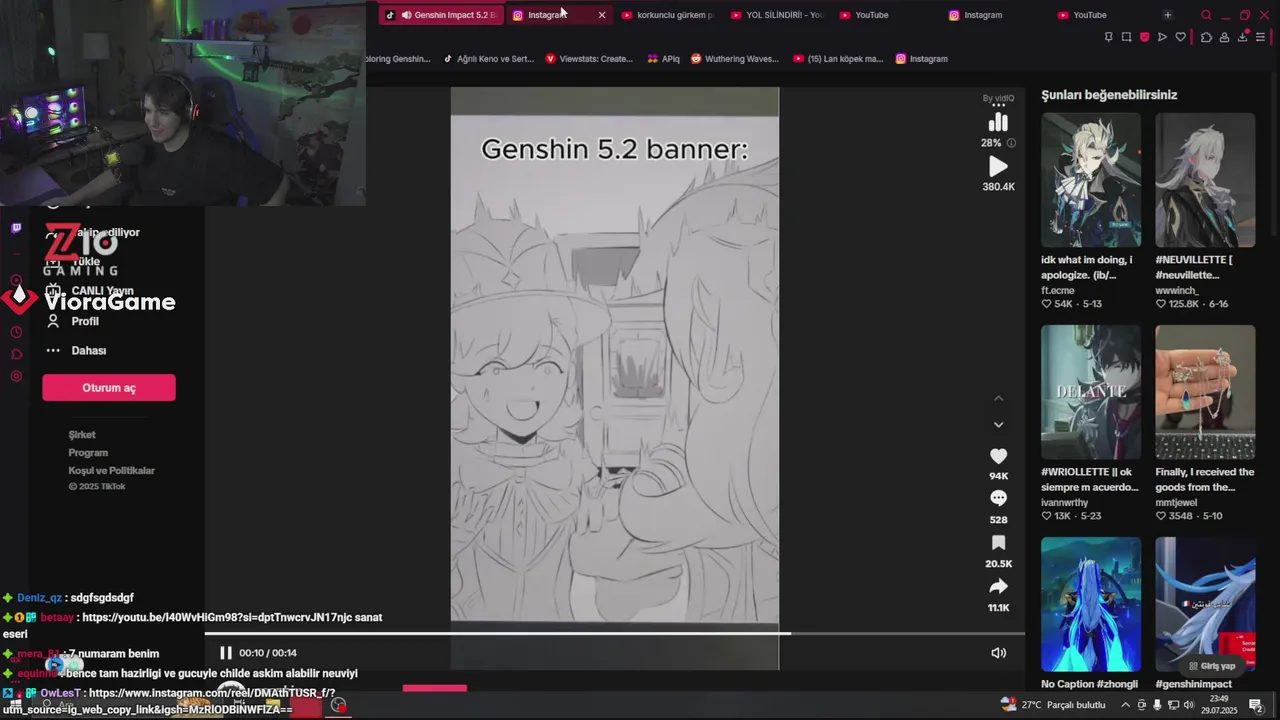Pause the TikTok video playback
Image resolution: width=1280 pixels, height=720 pixels.
coord(225,653)
